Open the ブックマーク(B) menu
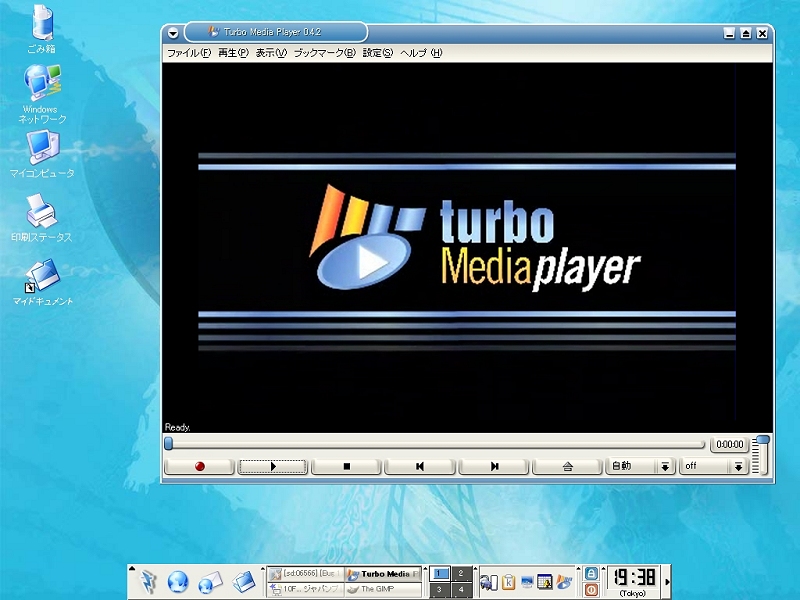Image resolution: width=800 pixels, height=600 pixels. click(324, 53)
